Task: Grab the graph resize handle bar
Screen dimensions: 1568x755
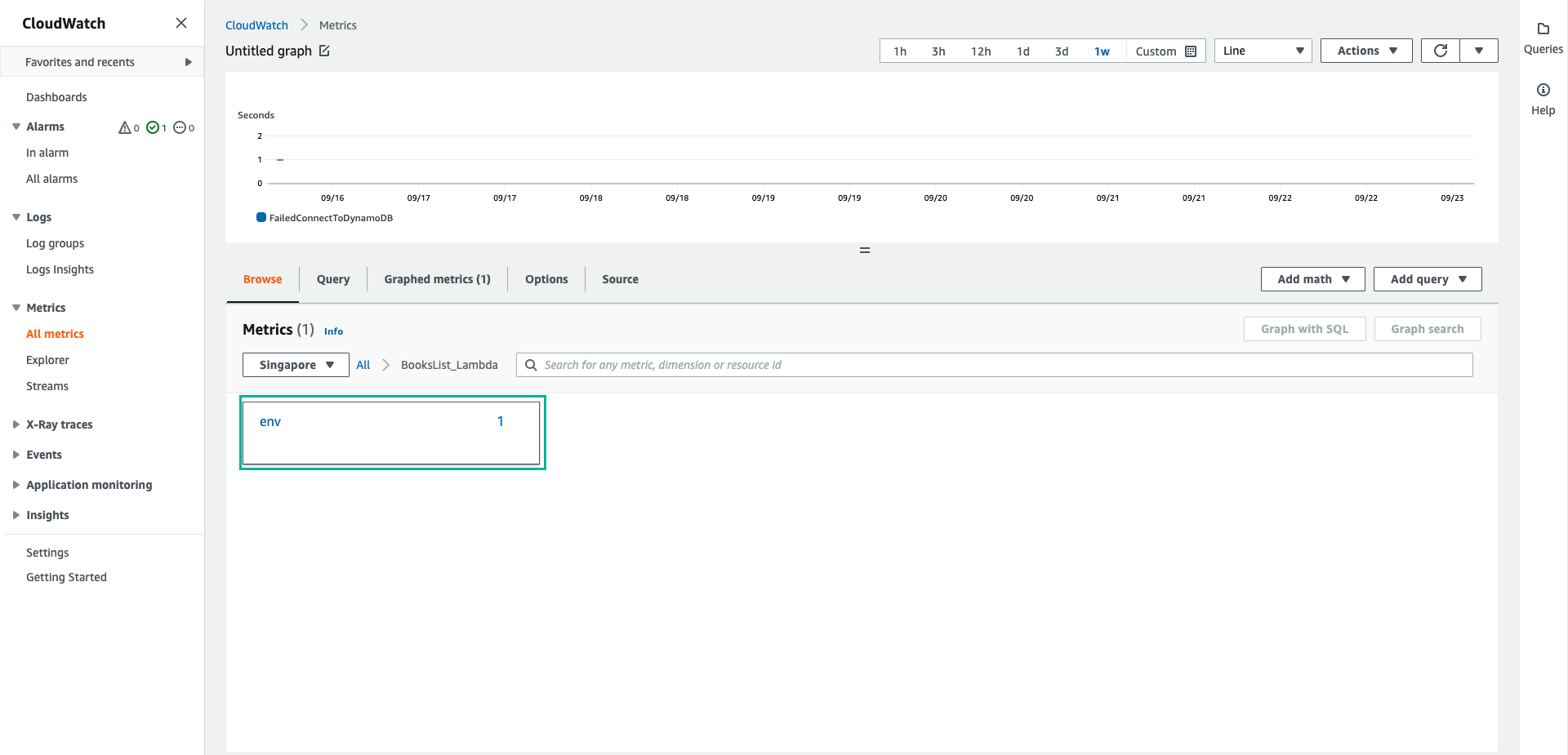Action: 865,250
